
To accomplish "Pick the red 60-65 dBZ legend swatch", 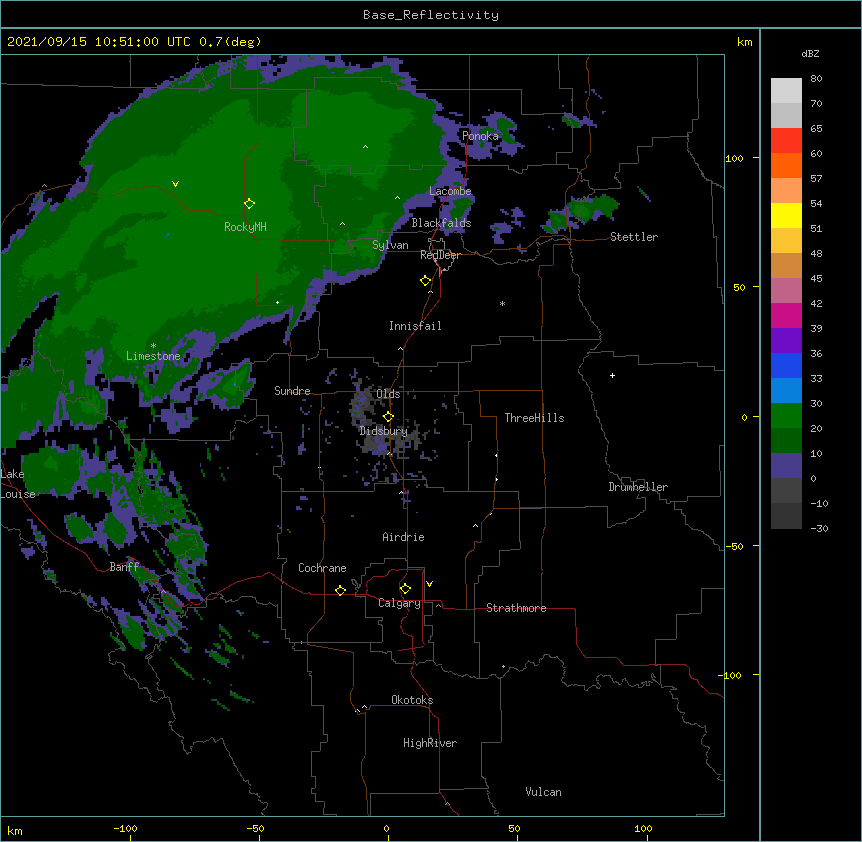I will pos(786,141).
